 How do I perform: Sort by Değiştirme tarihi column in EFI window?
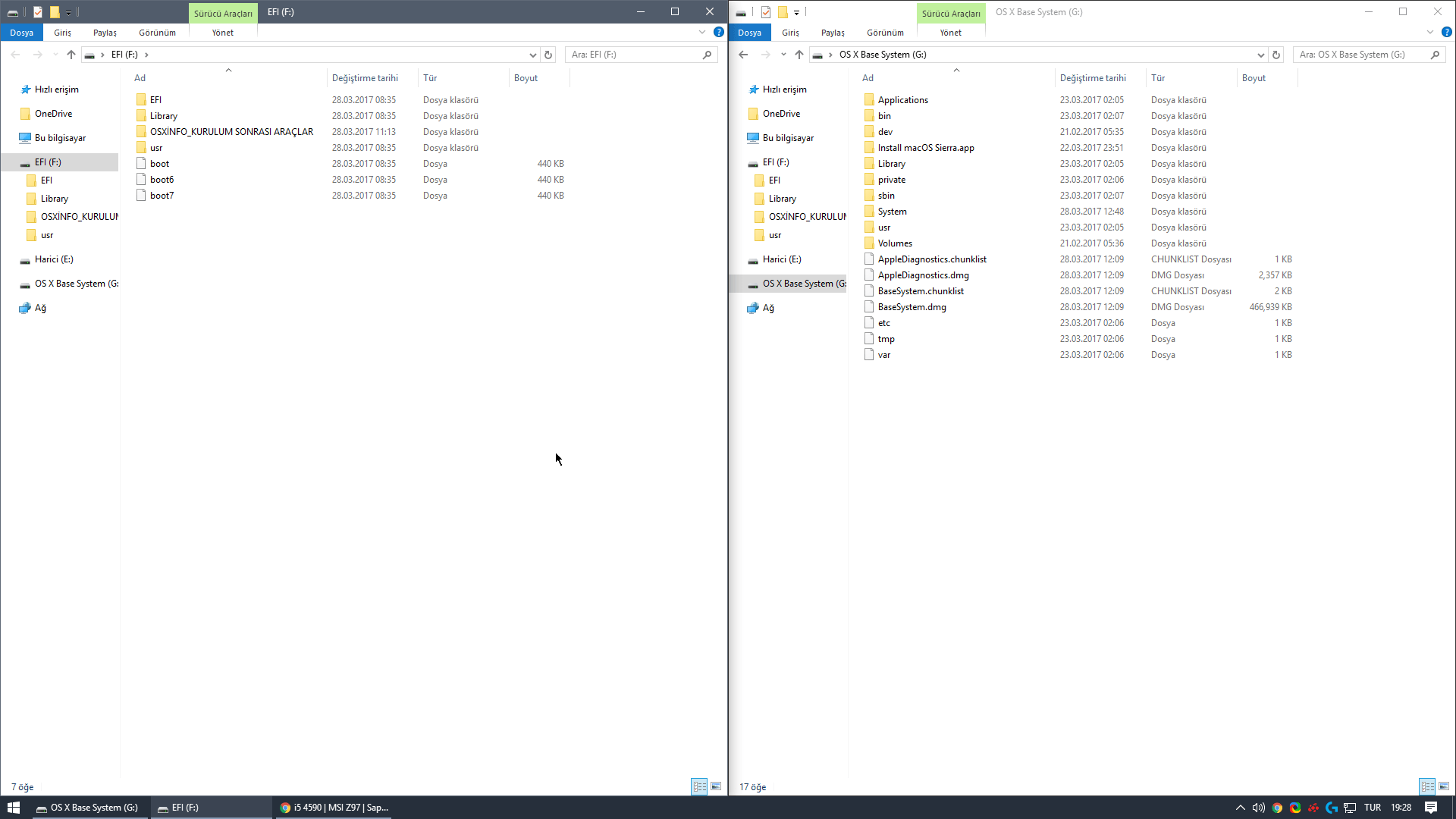point(365,78)
